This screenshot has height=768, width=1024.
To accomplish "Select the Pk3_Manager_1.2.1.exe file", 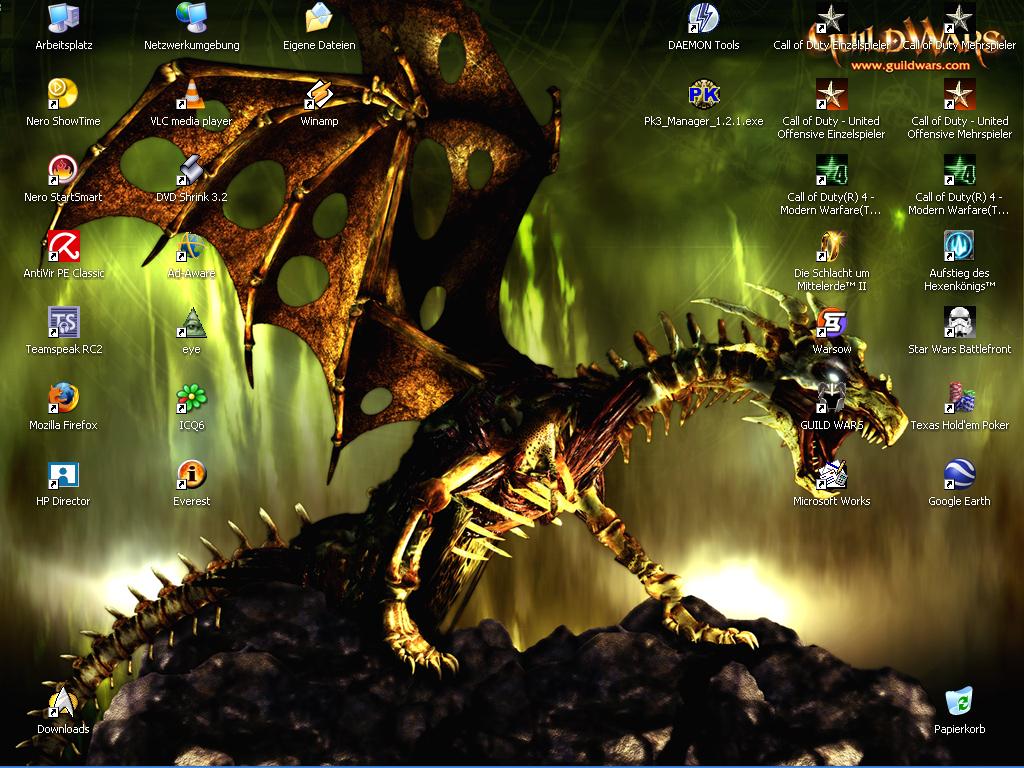I will coord(703,95).
